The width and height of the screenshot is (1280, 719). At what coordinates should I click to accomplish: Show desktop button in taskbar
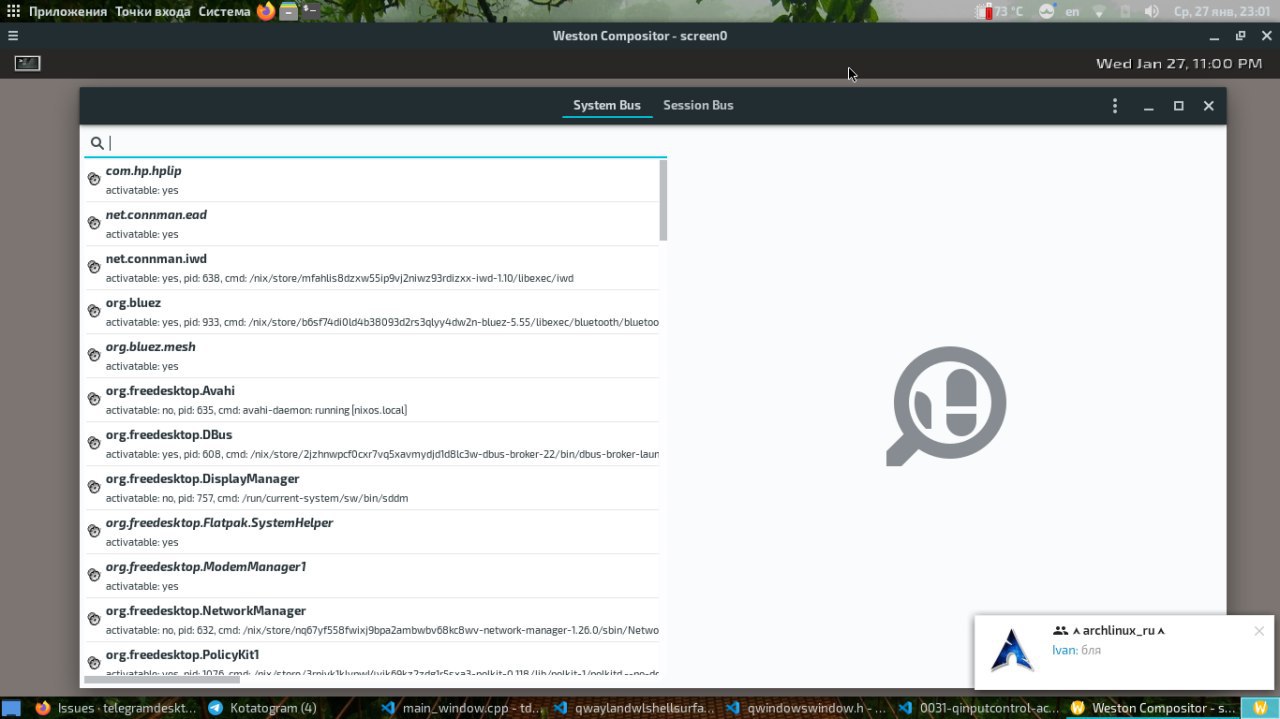(11, 708)
